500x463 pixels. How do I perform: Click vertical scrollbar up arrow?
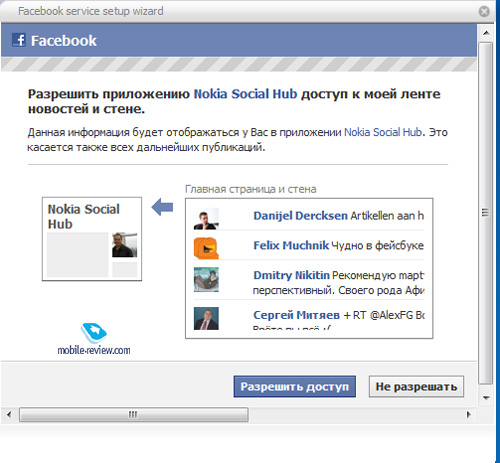point(486,33)
